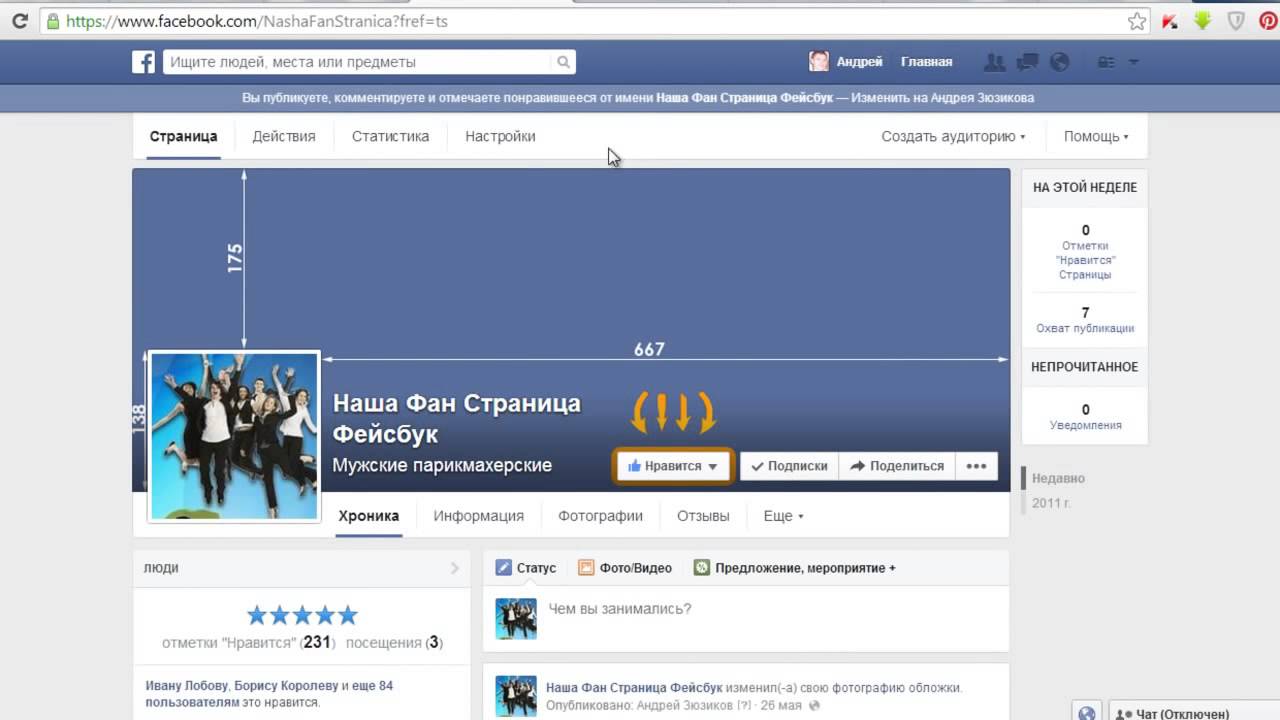Click the Pinterest extension icon
The image size is (1280, 720).
point(1267,20)
